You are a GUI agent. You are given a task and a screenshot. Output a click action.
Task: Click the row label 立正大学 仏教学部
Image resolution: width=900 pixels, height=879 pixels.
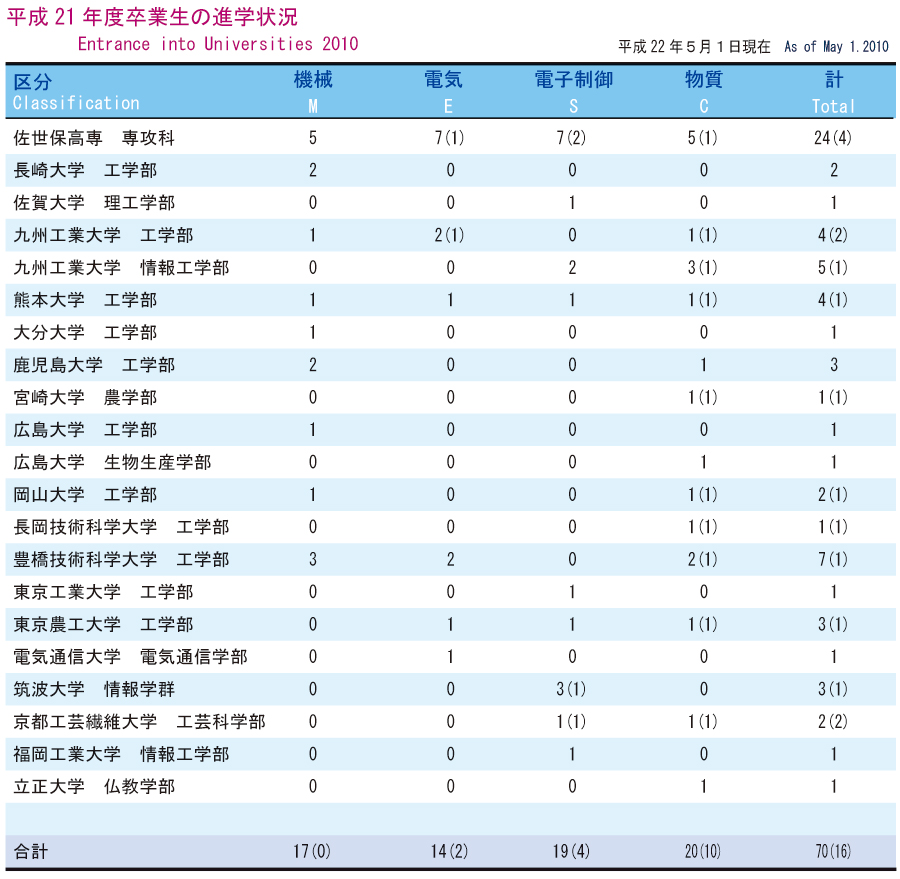[94, 787]
